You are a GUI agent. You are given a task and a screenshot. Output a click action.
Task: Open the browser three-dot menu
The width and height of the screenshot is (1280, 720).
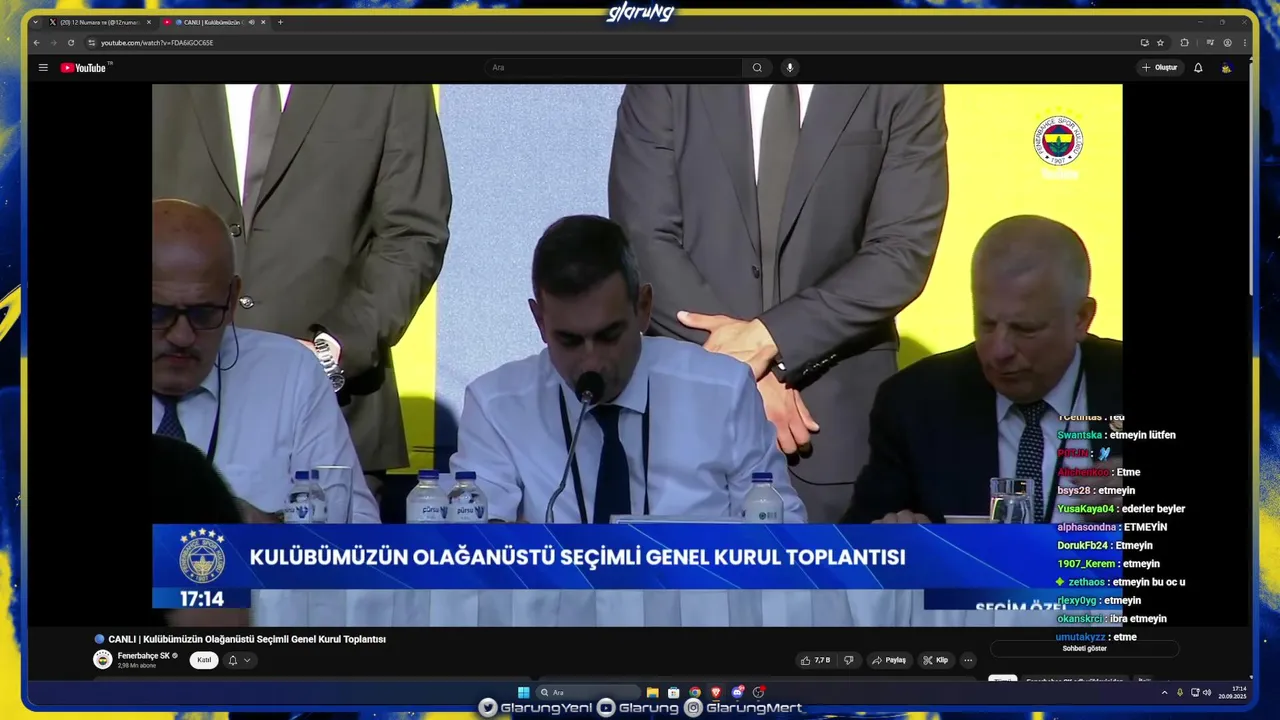click(1245, 43)
